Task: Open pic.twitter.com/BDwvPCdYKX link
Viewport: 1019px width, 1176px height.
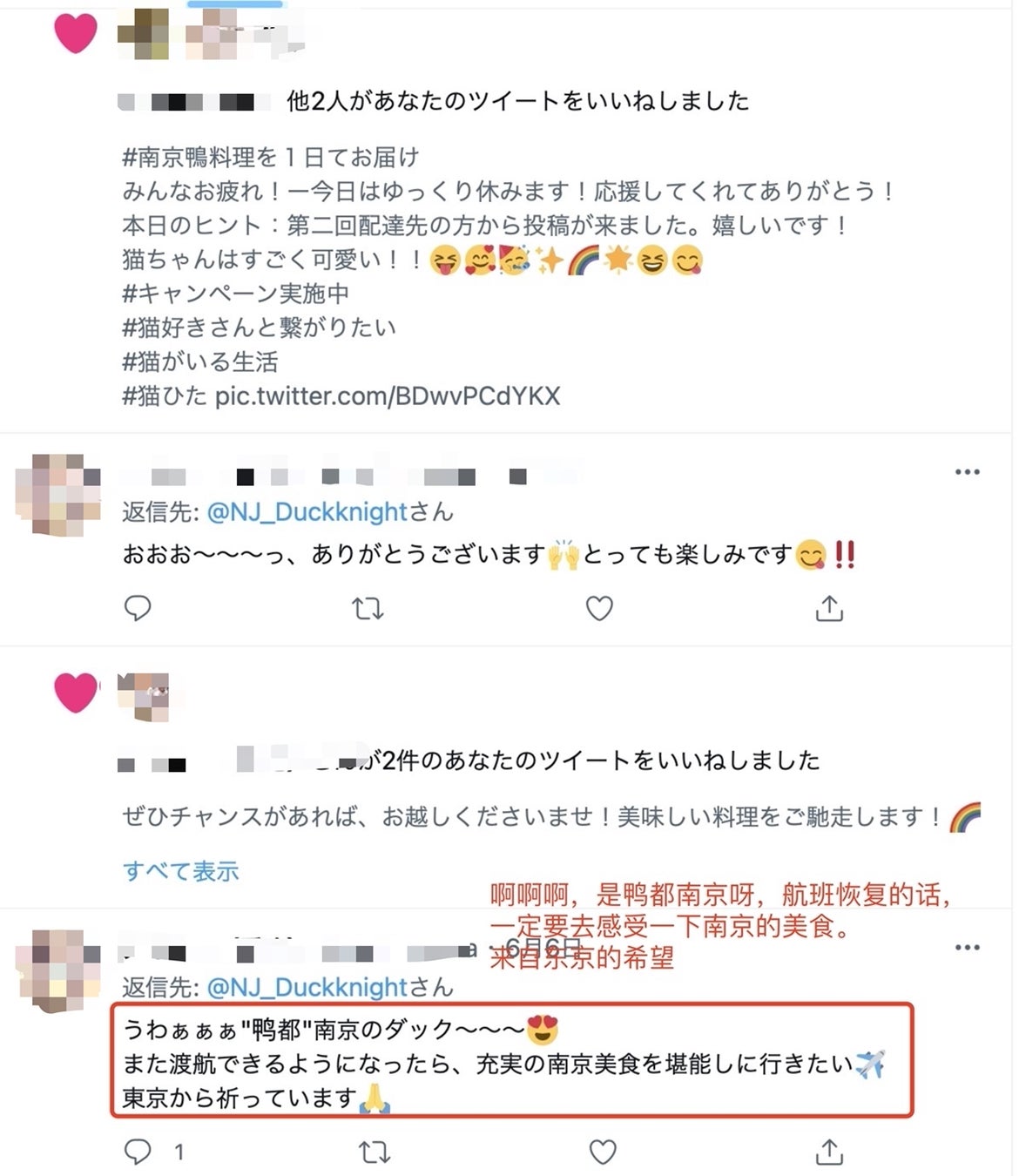Action: point(388,396)
